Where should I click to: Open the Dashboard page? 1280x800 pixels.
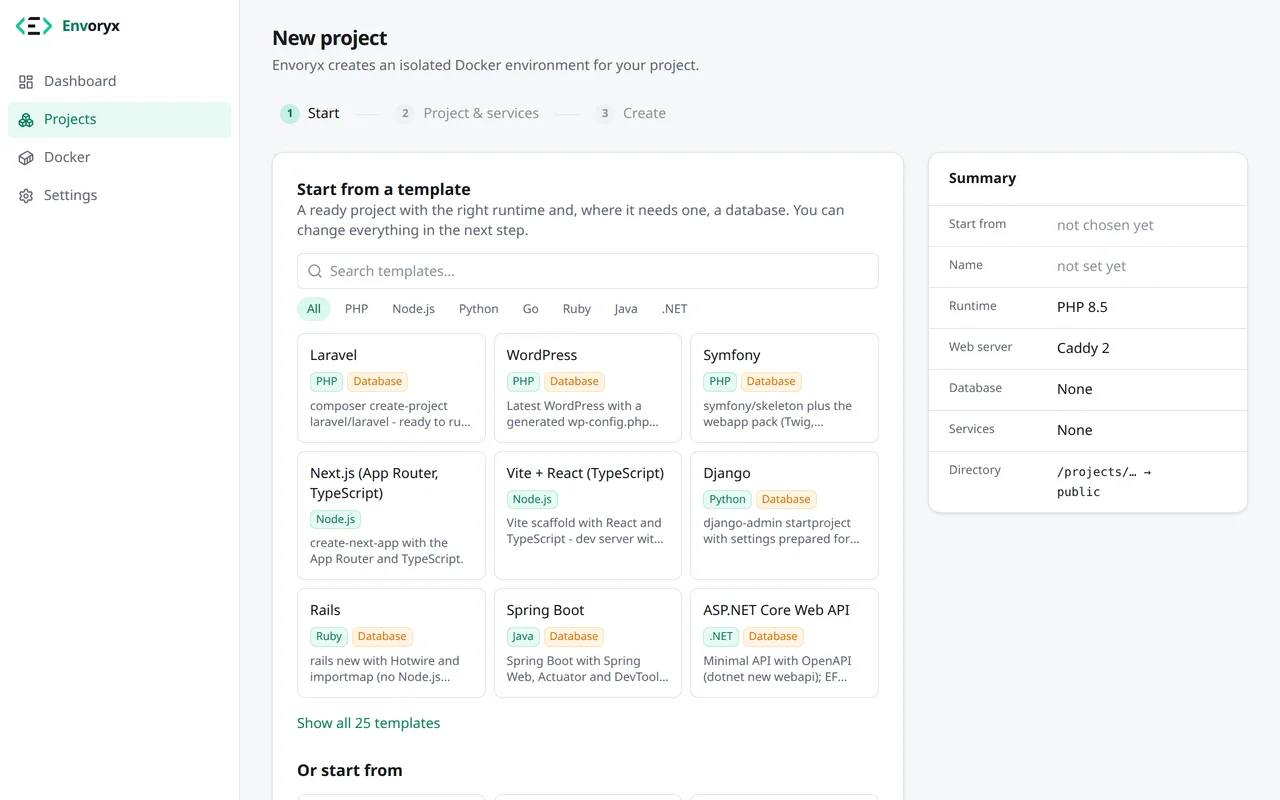(119, 81)
